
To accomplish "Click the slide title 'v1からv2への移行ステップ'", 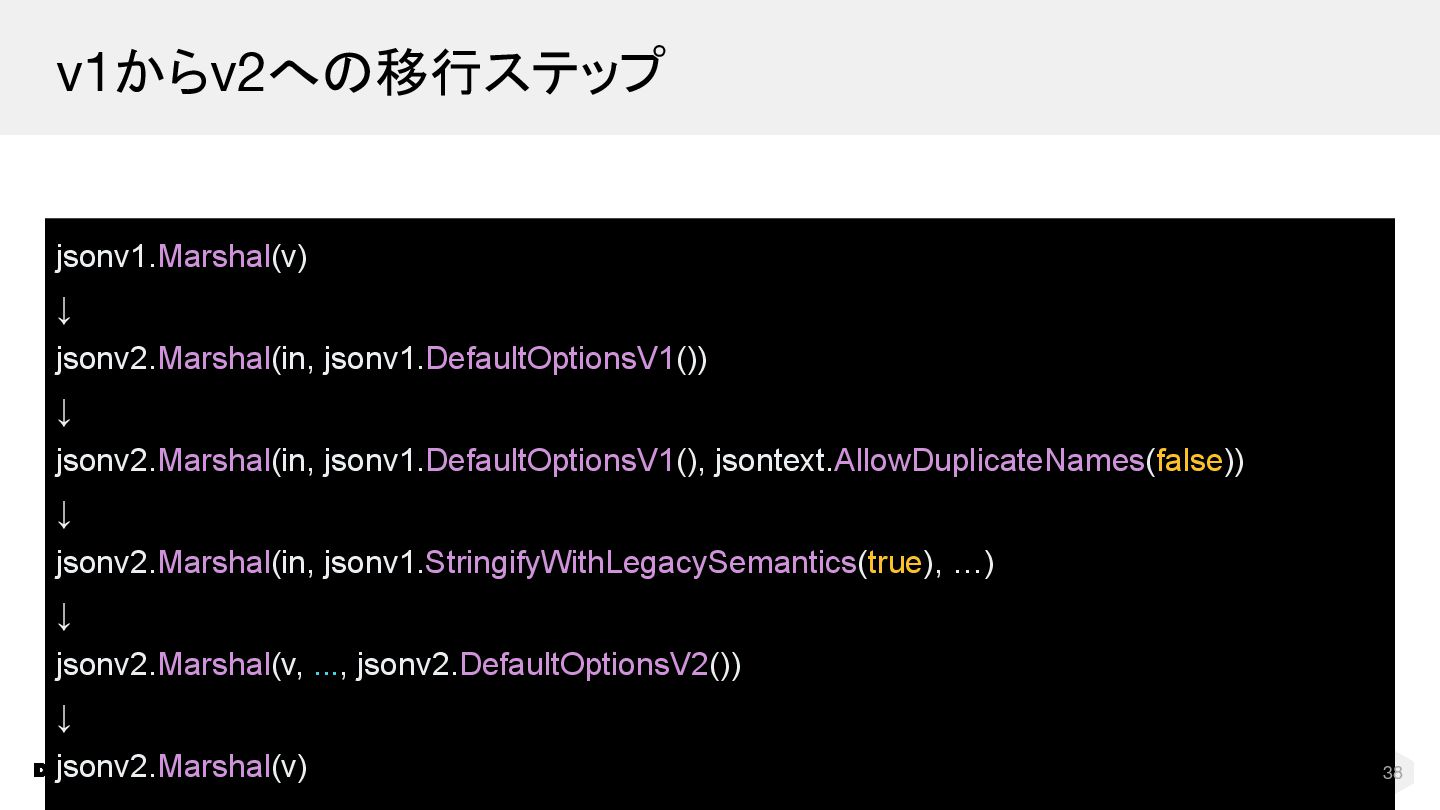I will click(x=360, y=72).
